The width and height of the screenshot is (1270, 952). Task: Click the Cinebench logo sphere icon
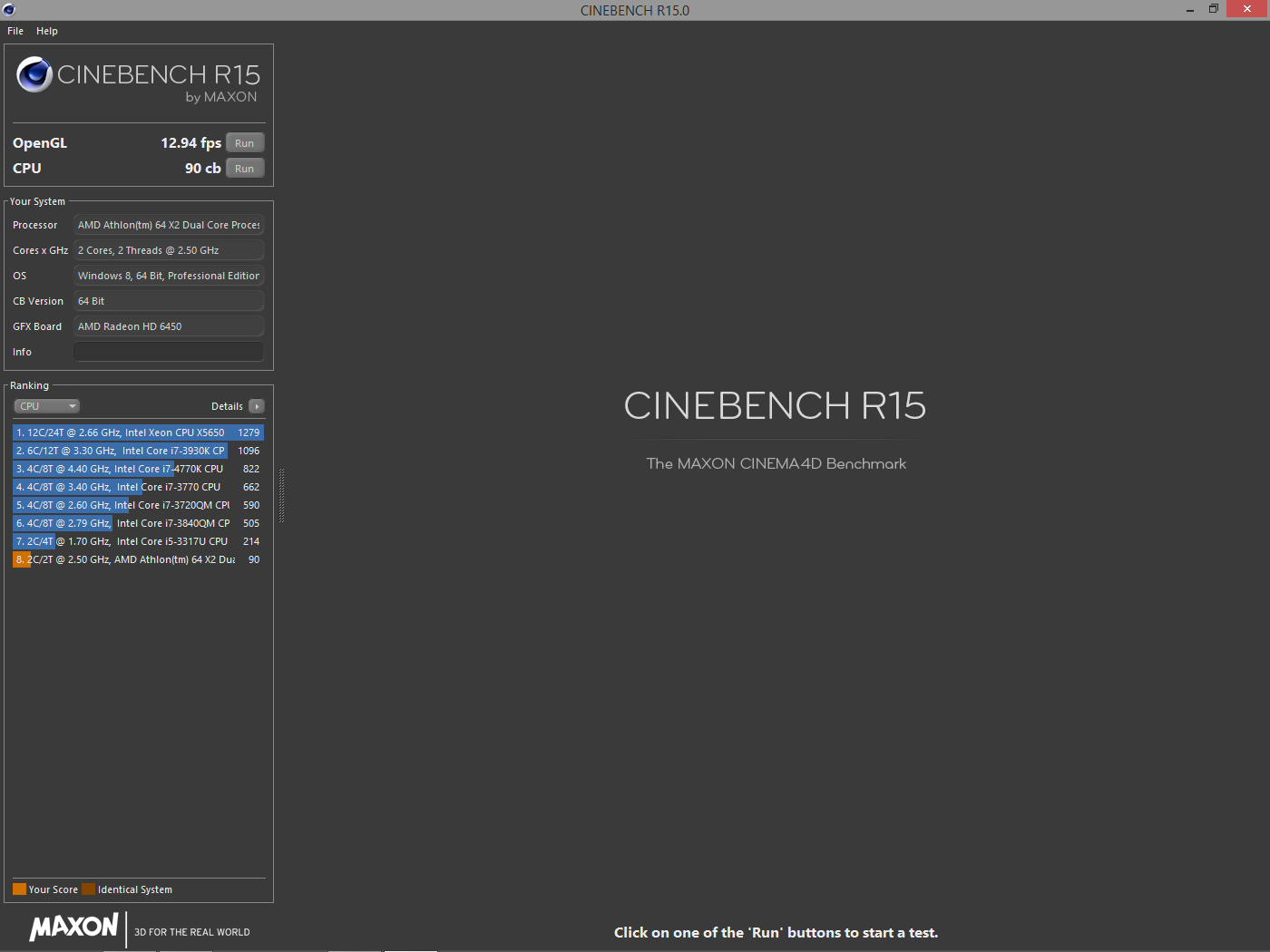point(34,74)
